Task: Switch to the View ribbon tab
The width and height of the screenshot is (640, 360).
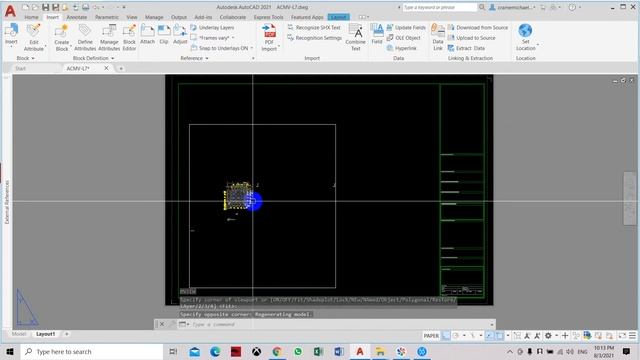Action: tap(132, 17)
